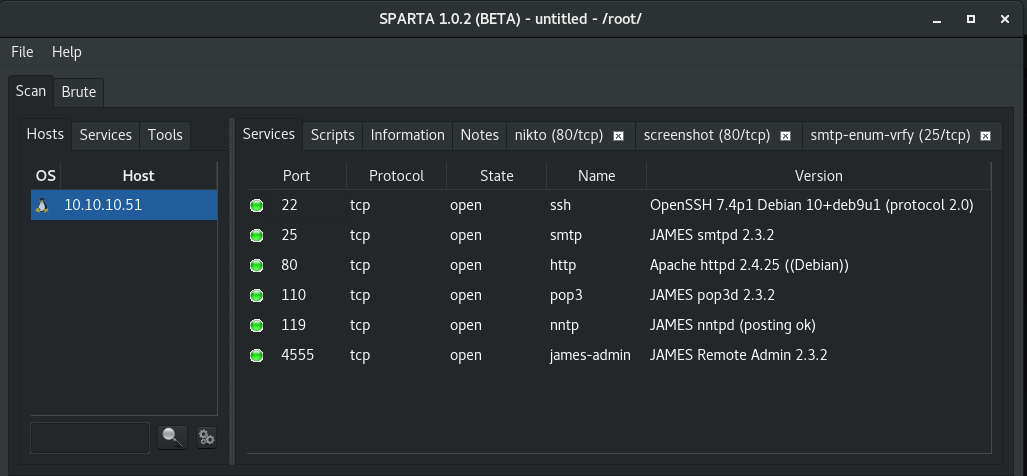Click port number 4555 cell
This screenshot has width=1027, height=476.
click(297, 356)
